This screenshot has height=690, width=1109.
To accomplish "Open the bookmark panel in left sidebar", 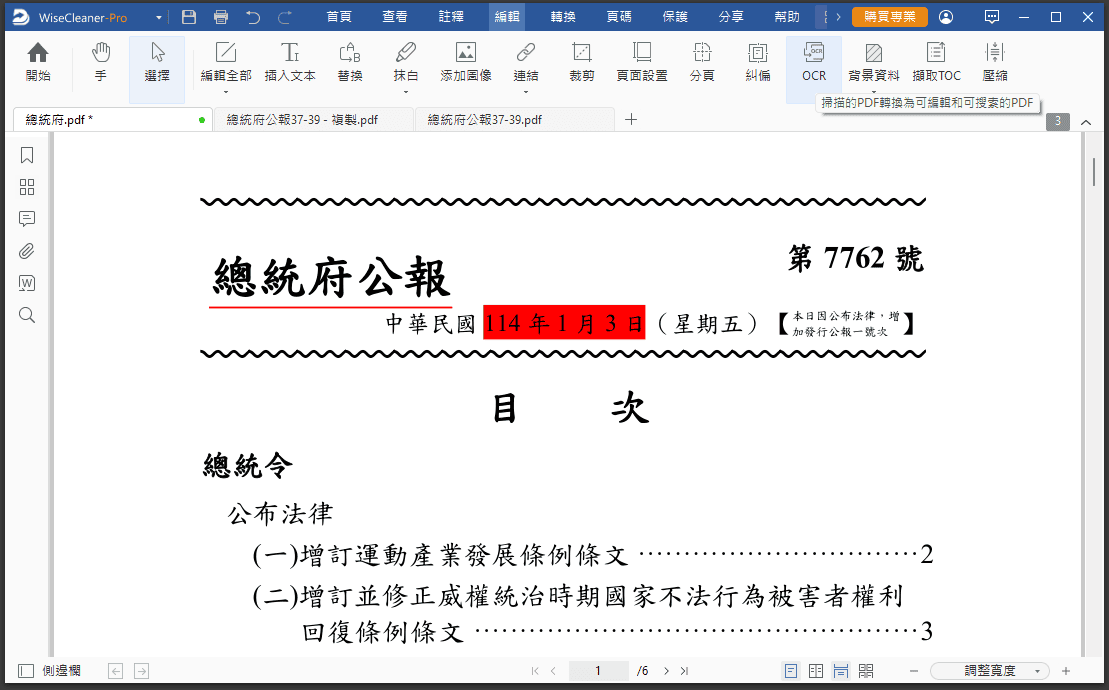I will point(27,155).
